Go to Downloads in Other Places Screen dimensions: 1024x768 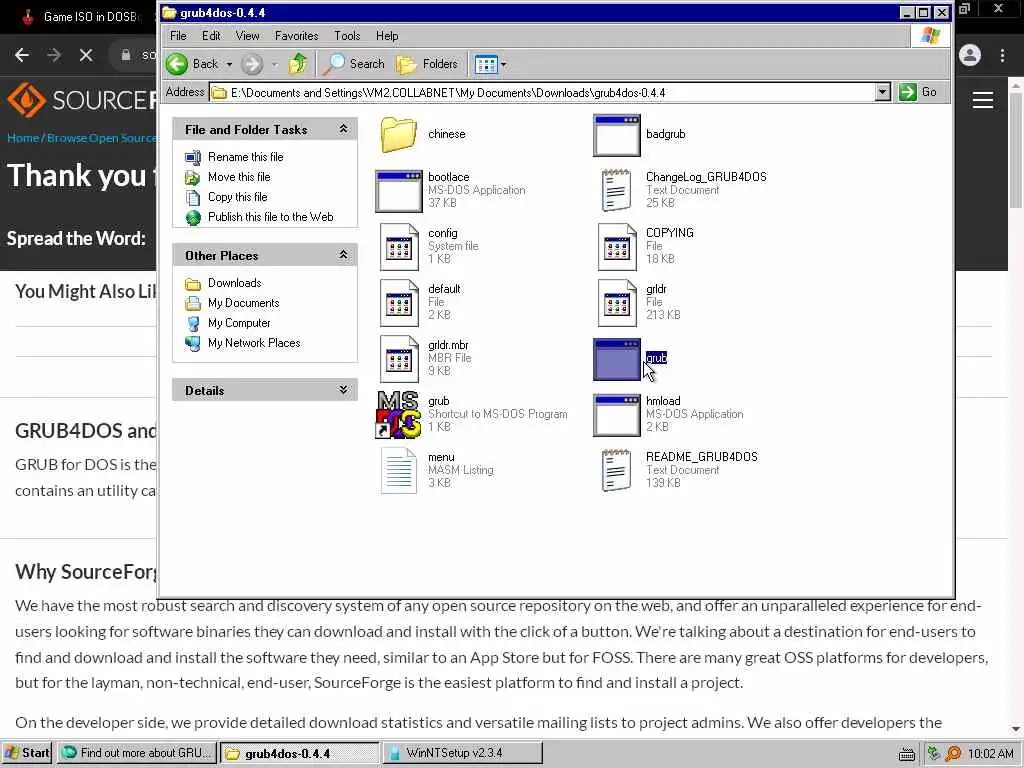234,283
